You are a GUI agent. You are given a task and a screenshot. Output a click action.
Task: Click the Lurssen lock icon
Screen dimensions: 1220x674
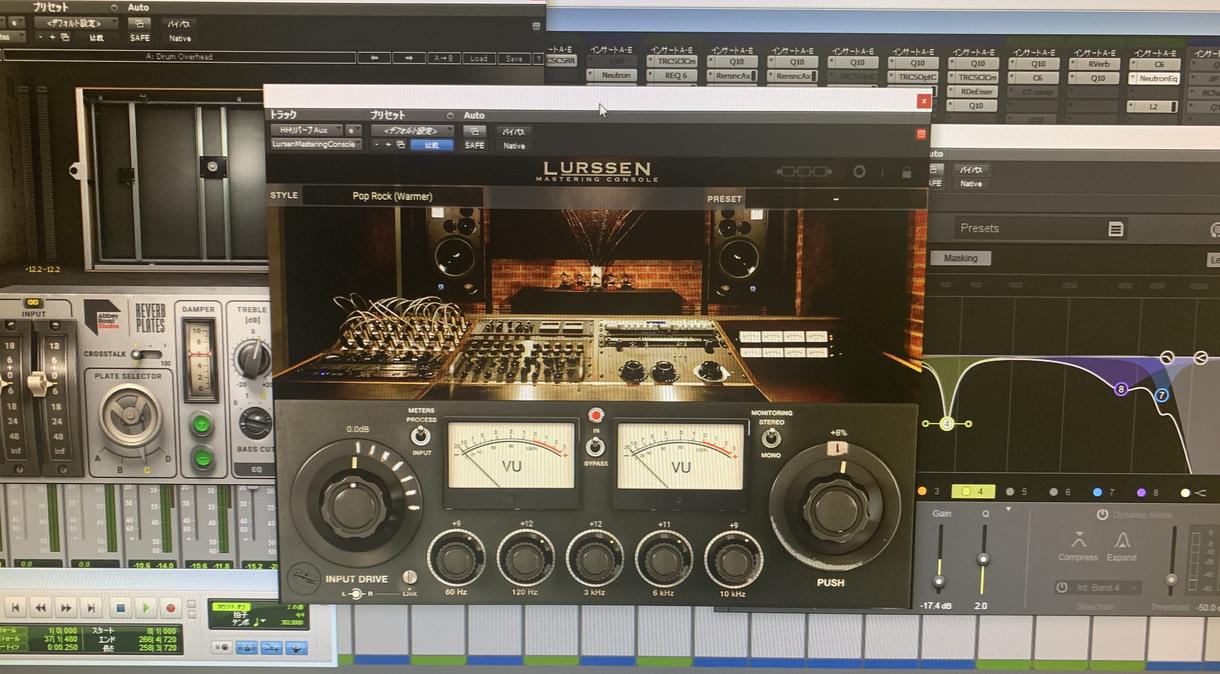click(x=906, y=172)
